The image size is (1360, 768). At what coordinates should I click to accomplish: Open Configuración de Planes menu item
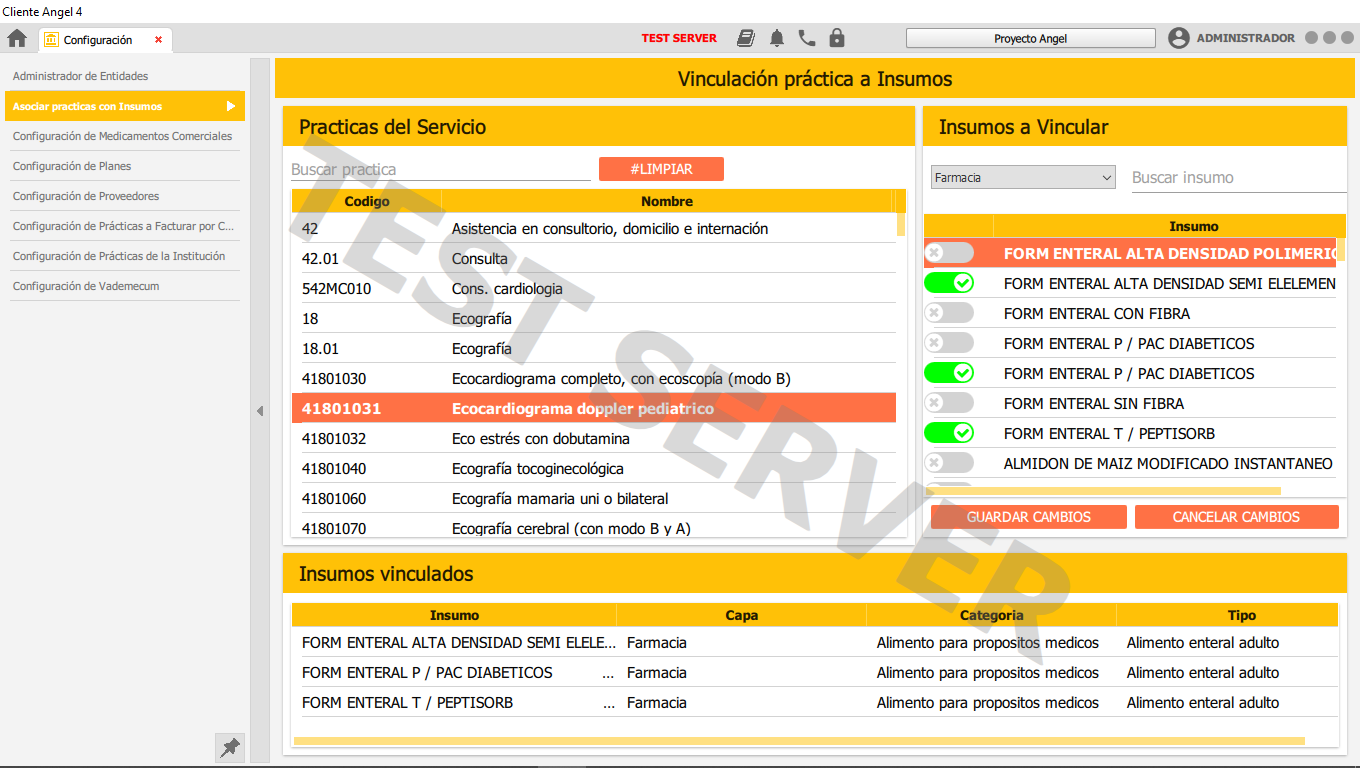click(x=72, y=166)
